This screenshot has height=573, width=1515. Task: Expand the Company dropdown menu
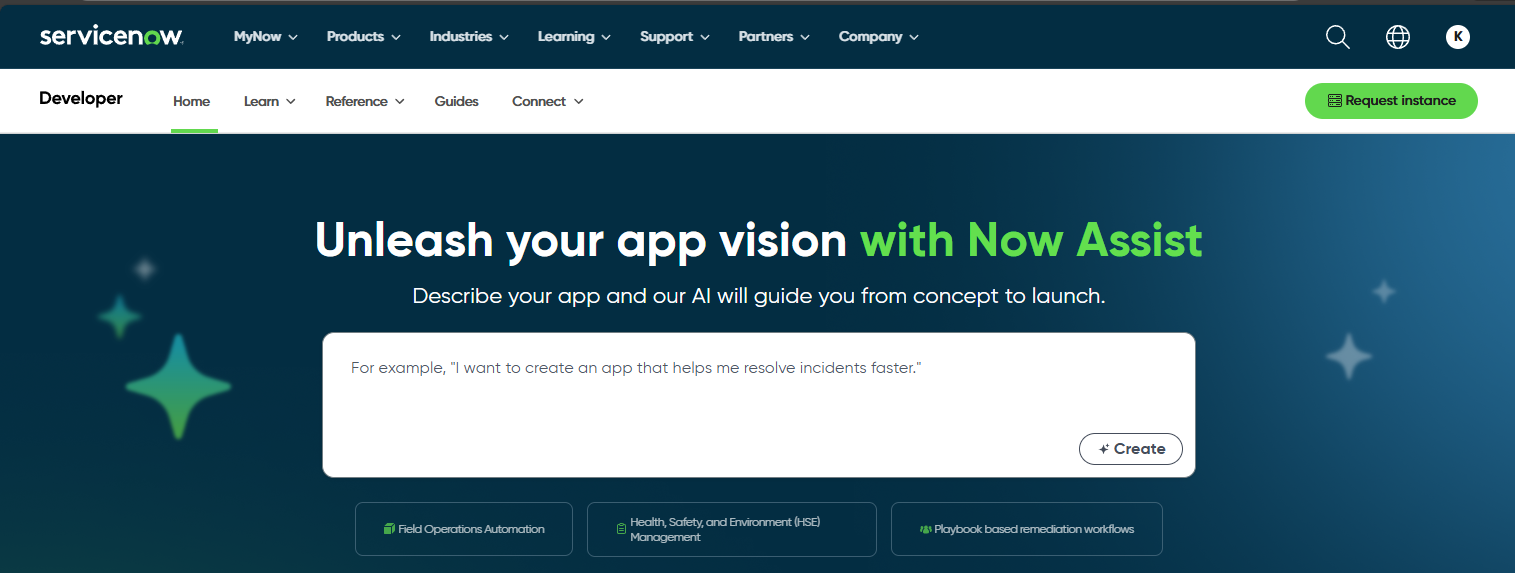(x=879, y=37)
